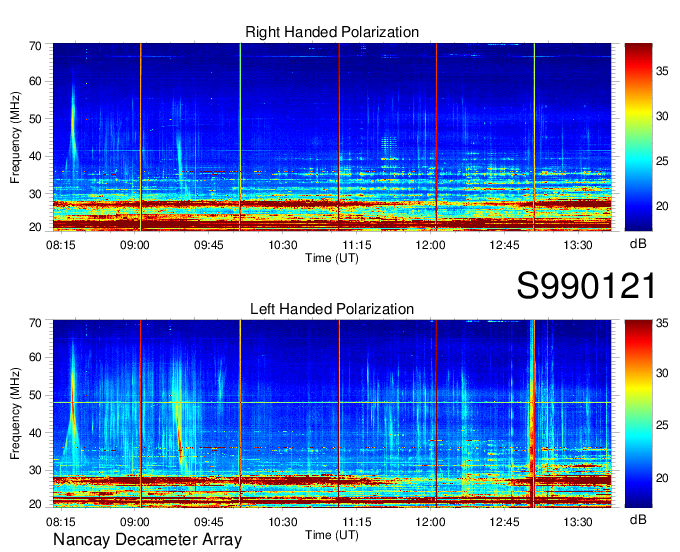Click the 25 value on left-handed color bar

[x=662, y=425]
